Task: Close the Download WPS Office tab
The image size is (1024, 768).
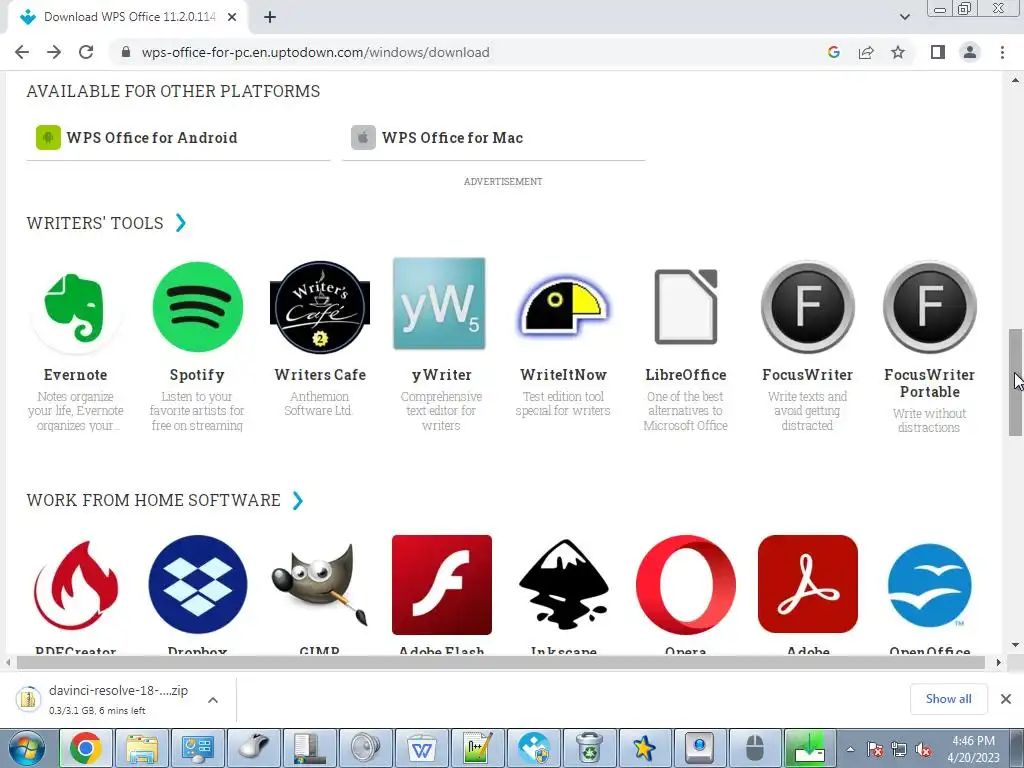Action: (232, 17)
